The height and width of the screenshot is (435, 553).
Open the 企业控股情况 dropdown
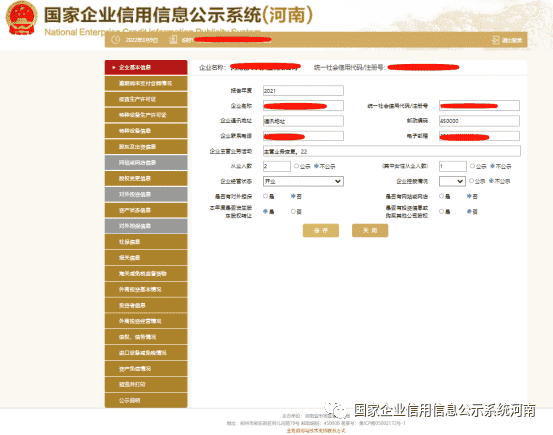coord(452,181)
